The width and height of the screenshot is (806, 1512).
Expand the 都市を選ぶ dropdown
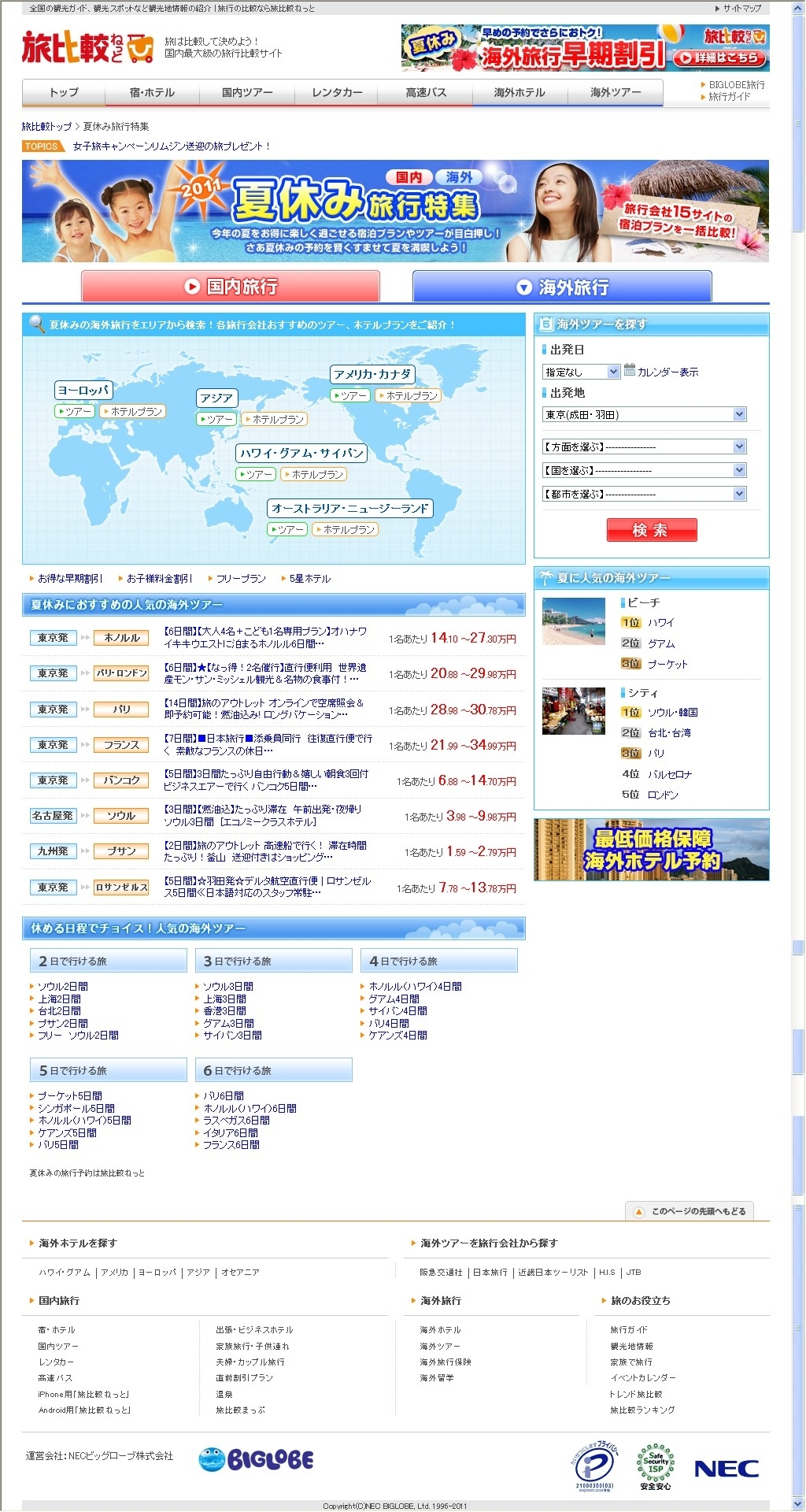click(x=645, y=494)
